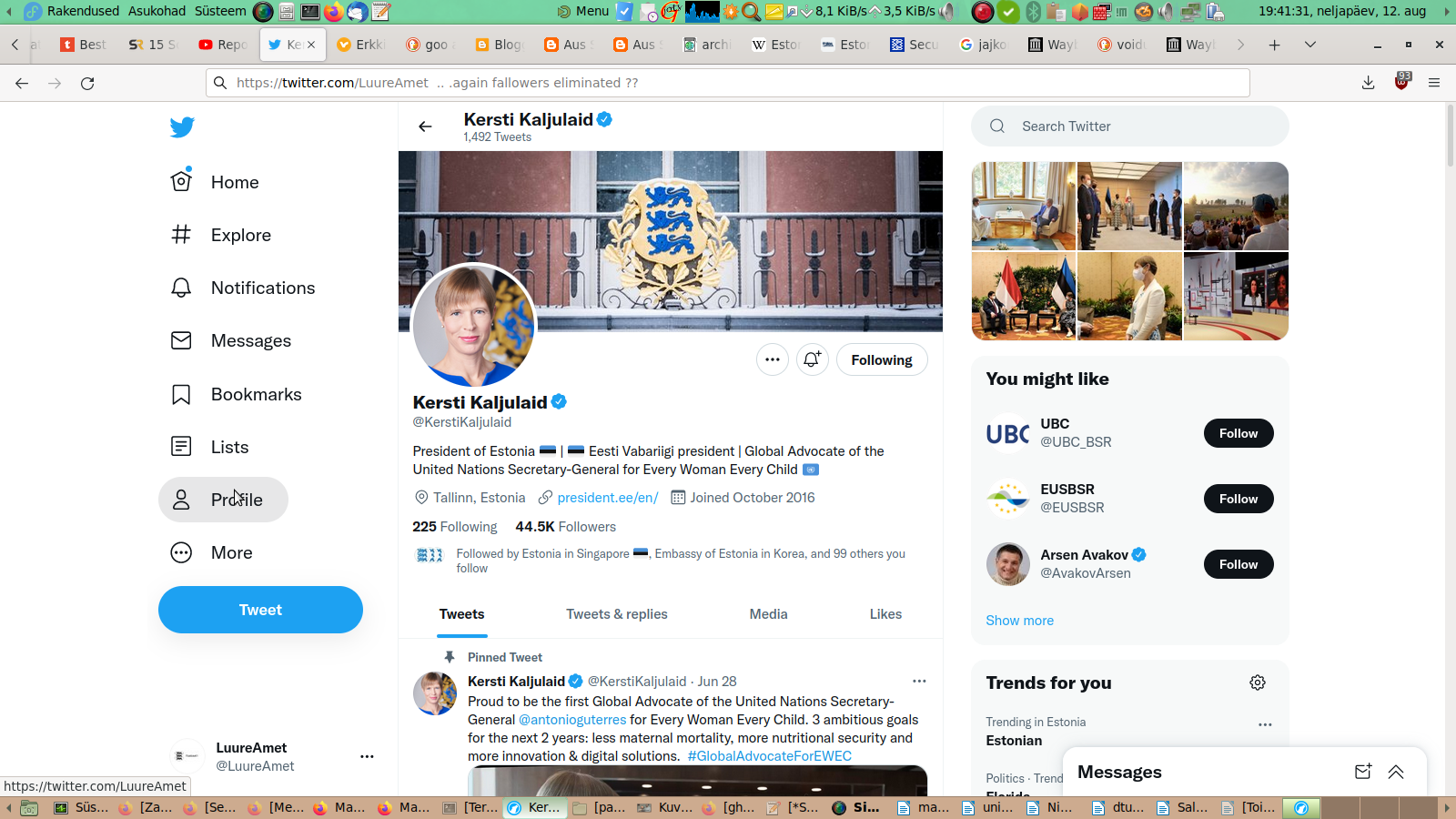
Task: Open the Süsteem menu in the panel
Action: tap(220, 11)
